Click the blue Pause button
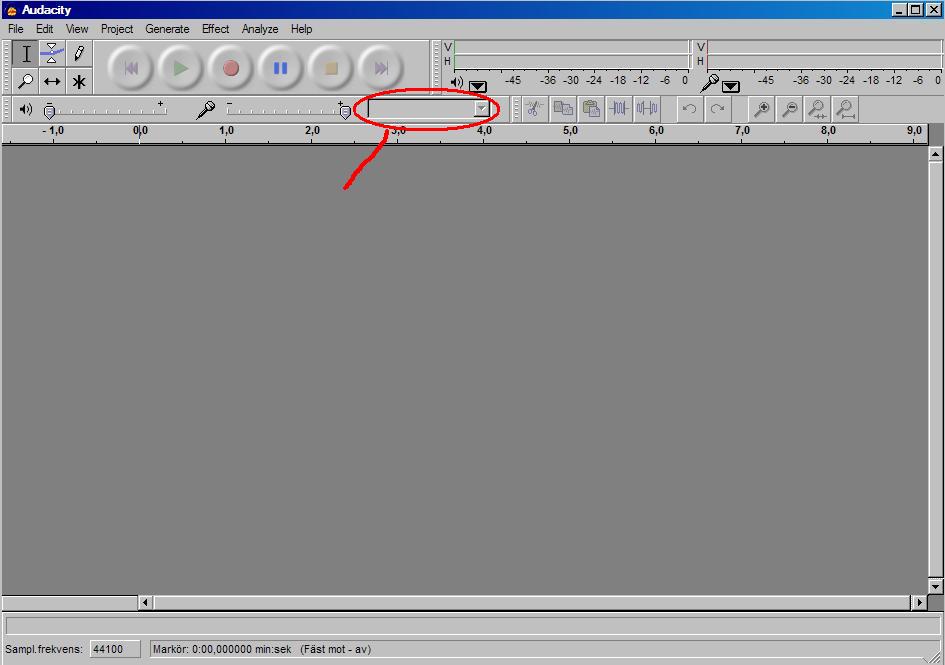945x665 pixels. (280, 68)
